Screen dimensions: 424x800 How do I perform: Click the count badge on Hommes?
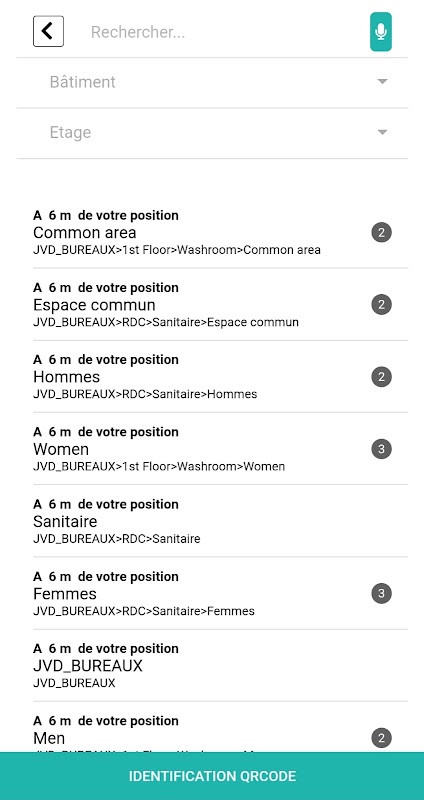click(x=381, y=378)
